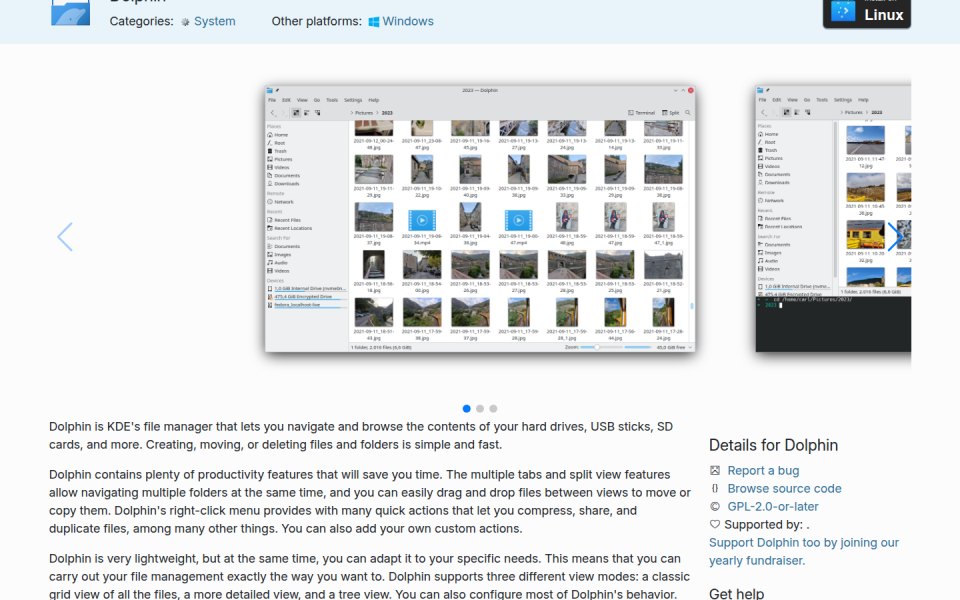Click the gear icon beside System
This screenshot has height=600, width=960.
coord(185,22)
